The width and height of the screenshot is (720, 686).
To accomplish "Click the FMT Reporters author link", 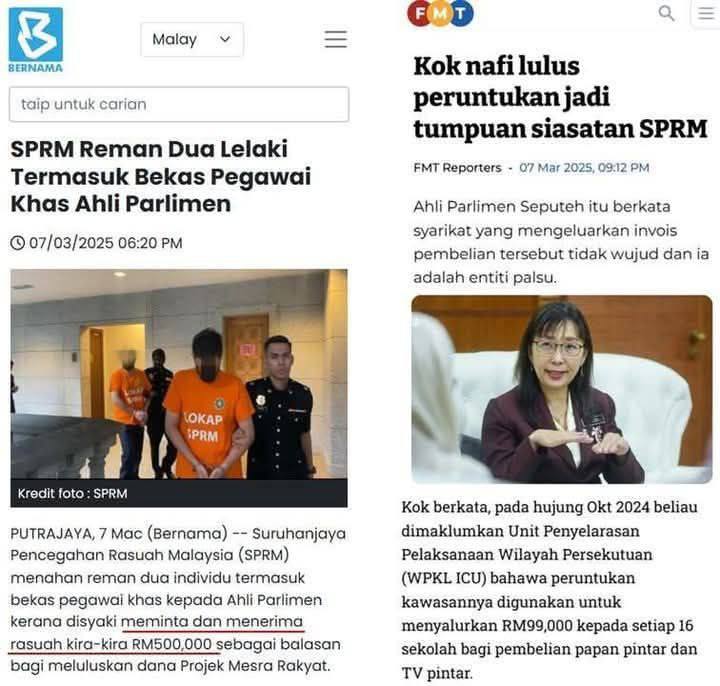I will (x=457, y=168).
